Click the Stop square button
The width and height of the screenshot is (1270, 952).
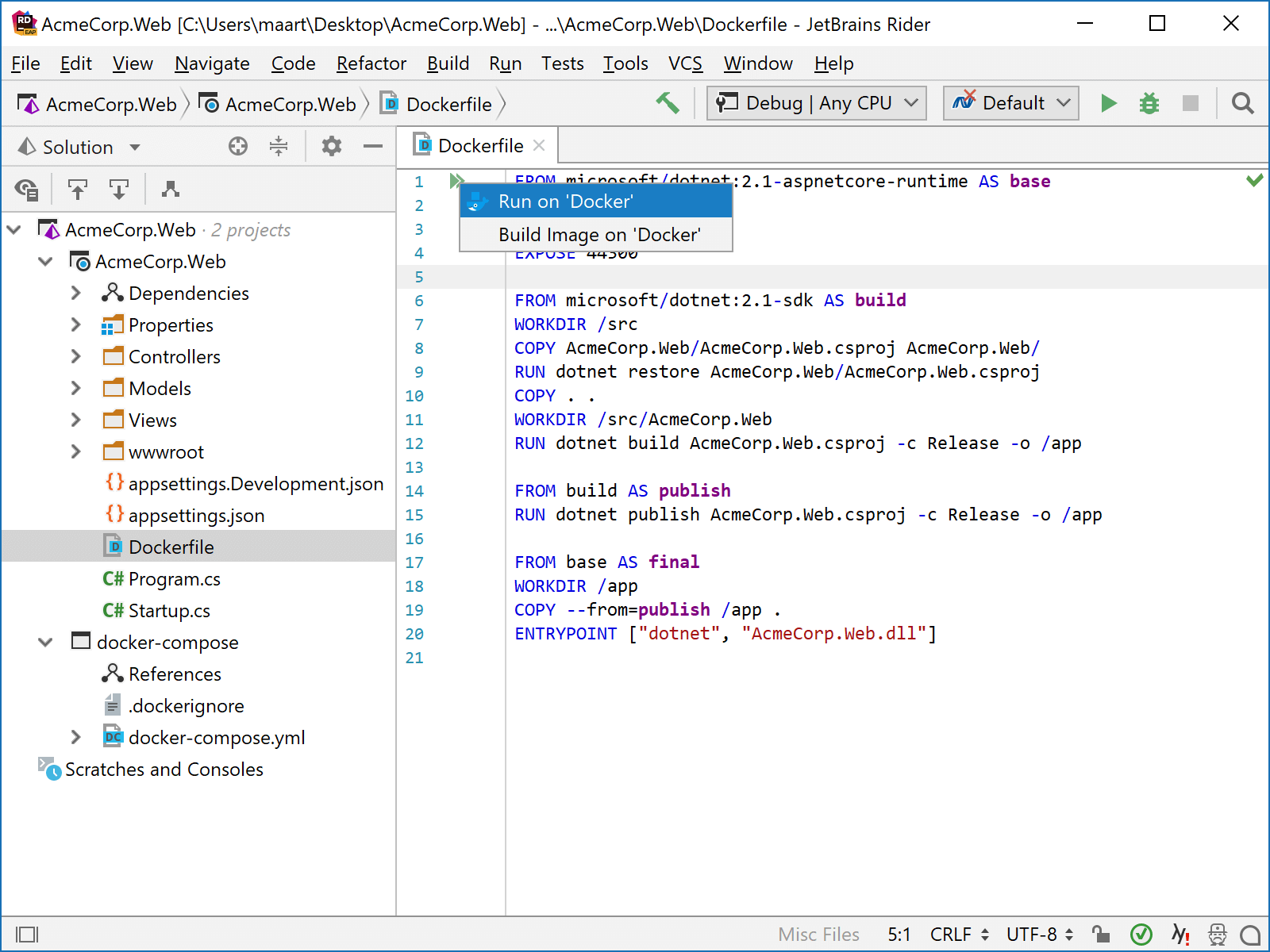[x=1191, y=103]
